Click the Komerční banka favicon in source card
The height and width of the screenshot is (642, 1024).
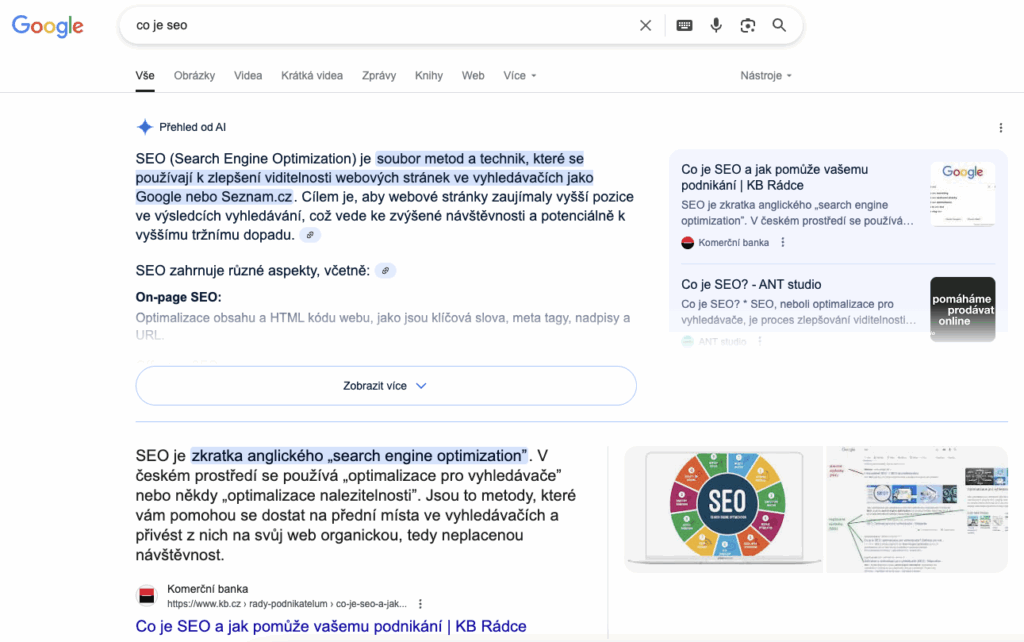point(688,243)
